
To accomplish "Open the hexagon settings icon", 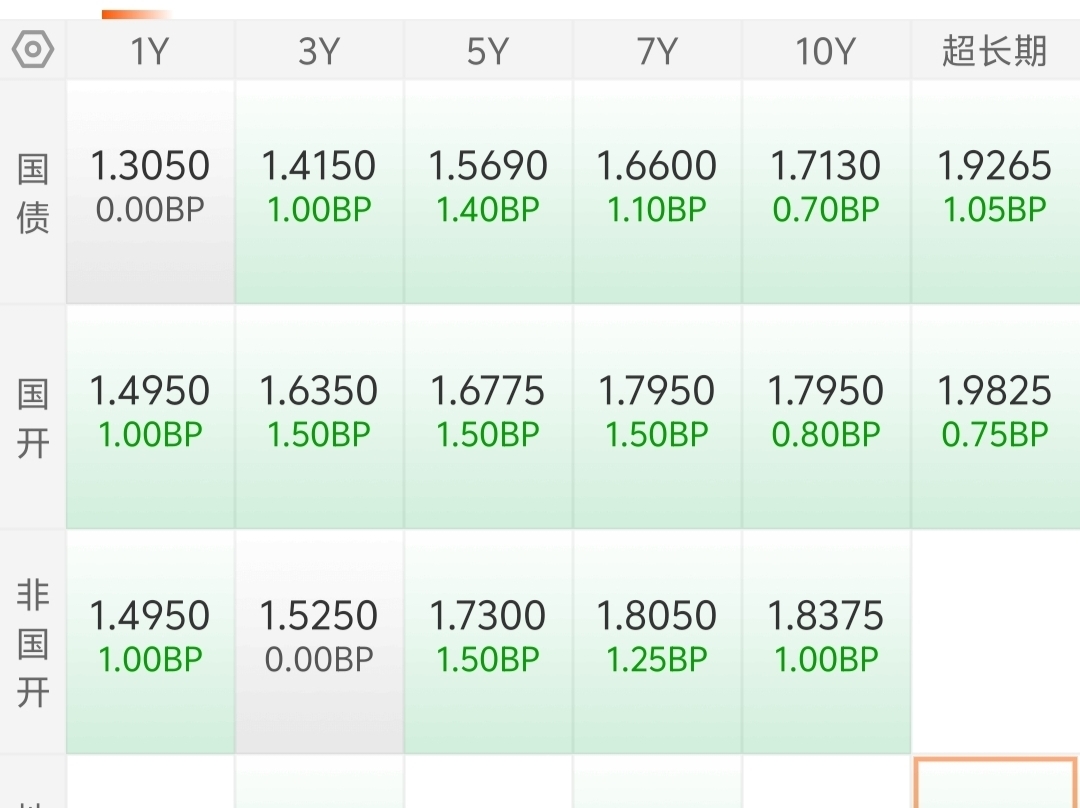I will [x=32, y=50].
